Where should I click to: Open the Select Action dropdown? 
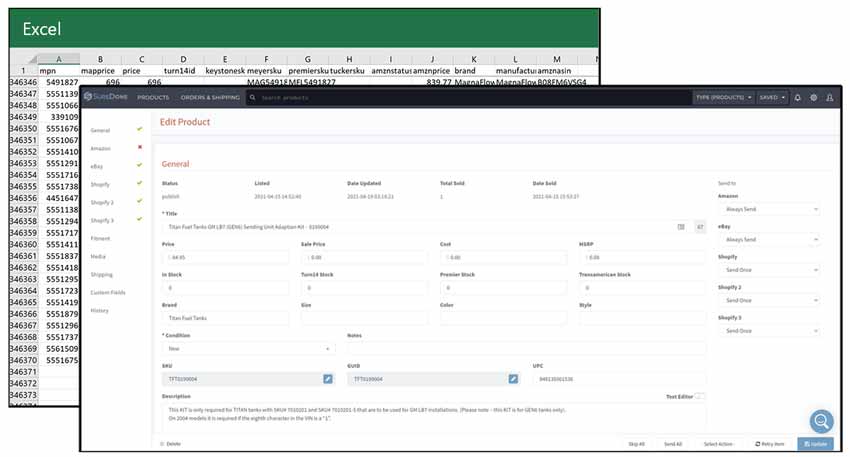click(718, 444)
